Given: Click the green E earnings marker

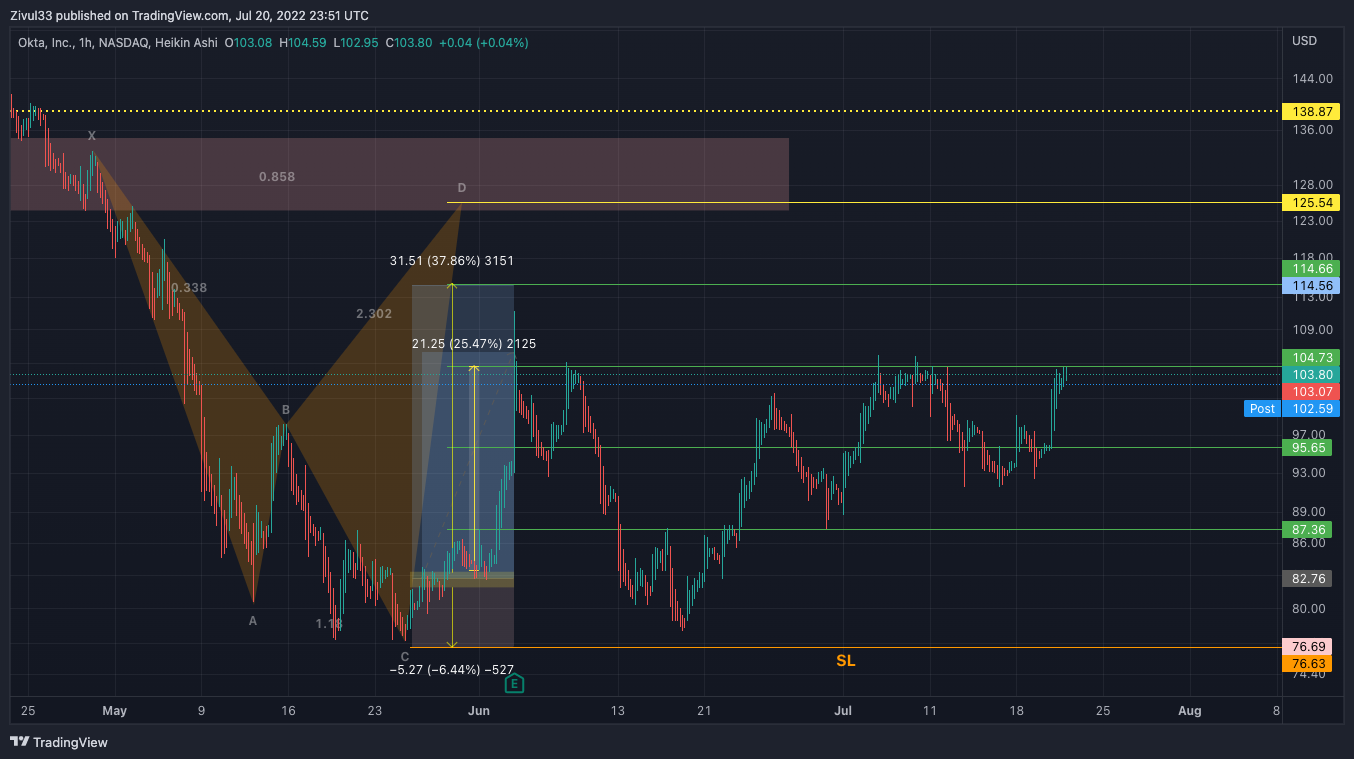Looking at the screenshot, I should (x=514, y=684).
